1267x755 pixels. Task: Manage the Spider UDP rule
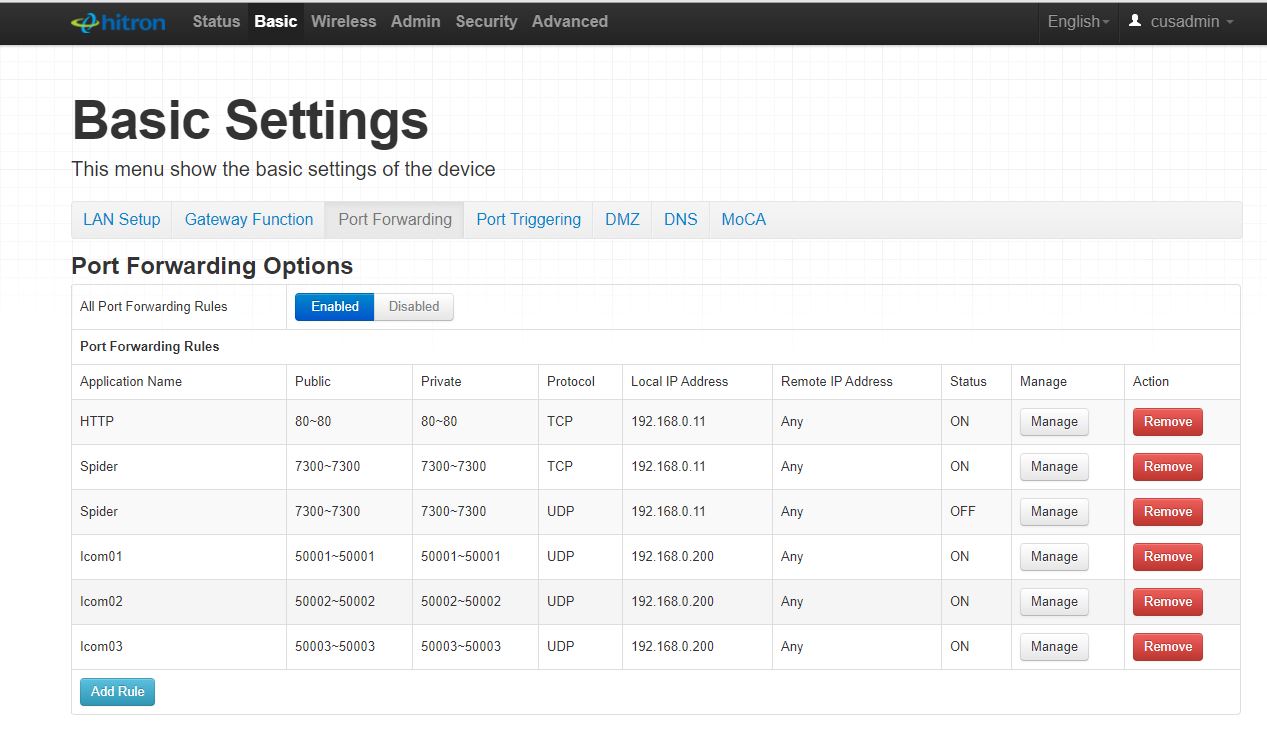(x=1054, y=512)
